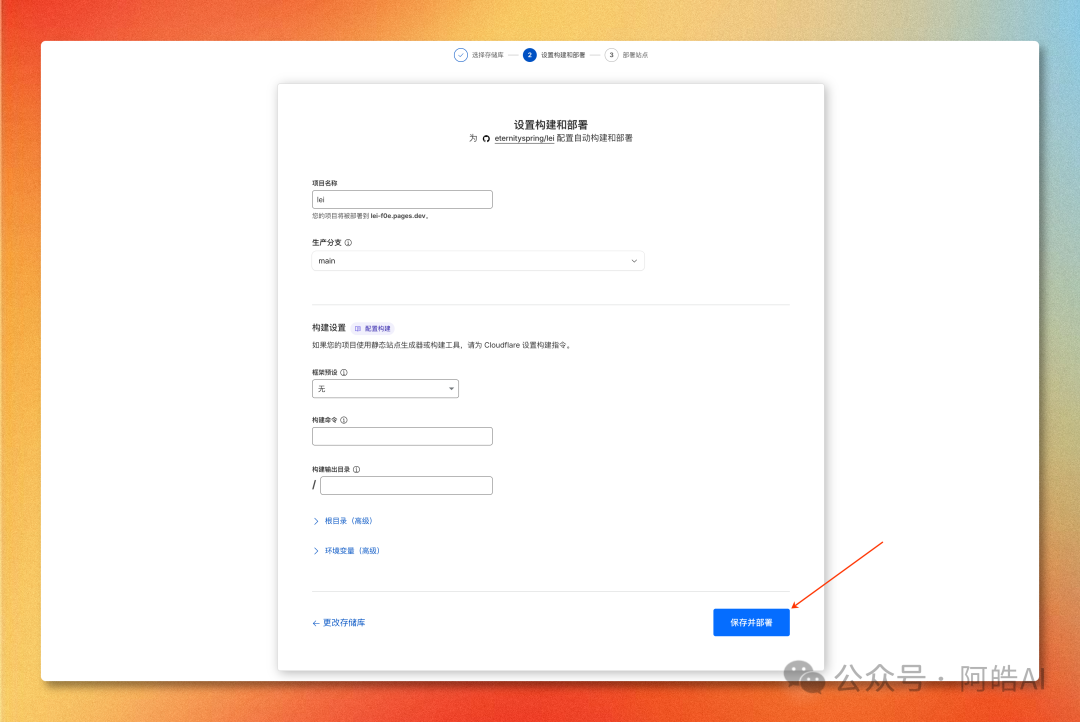1080x722 pixels.
Task: Go back via 更改存储库 link
Action: (339, 623)
